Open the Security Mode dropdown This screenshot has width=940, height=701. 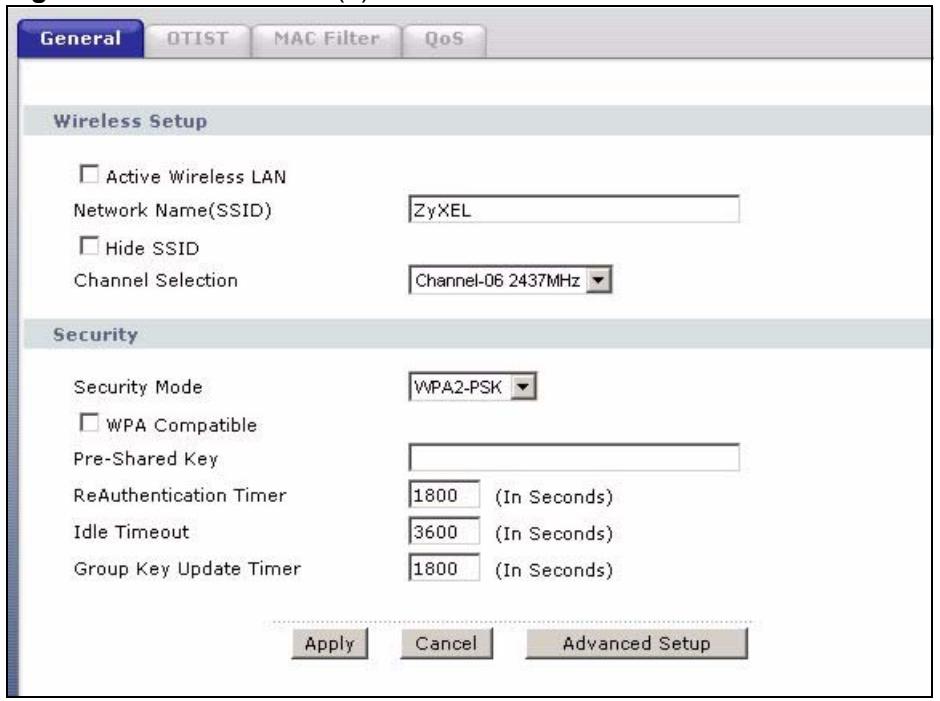pos(472,387)
